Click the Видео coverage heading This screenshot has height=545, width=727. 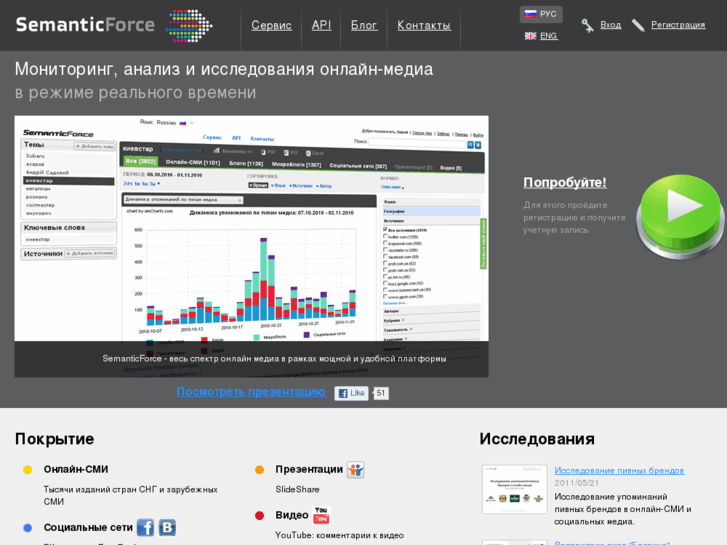point(292,515)
